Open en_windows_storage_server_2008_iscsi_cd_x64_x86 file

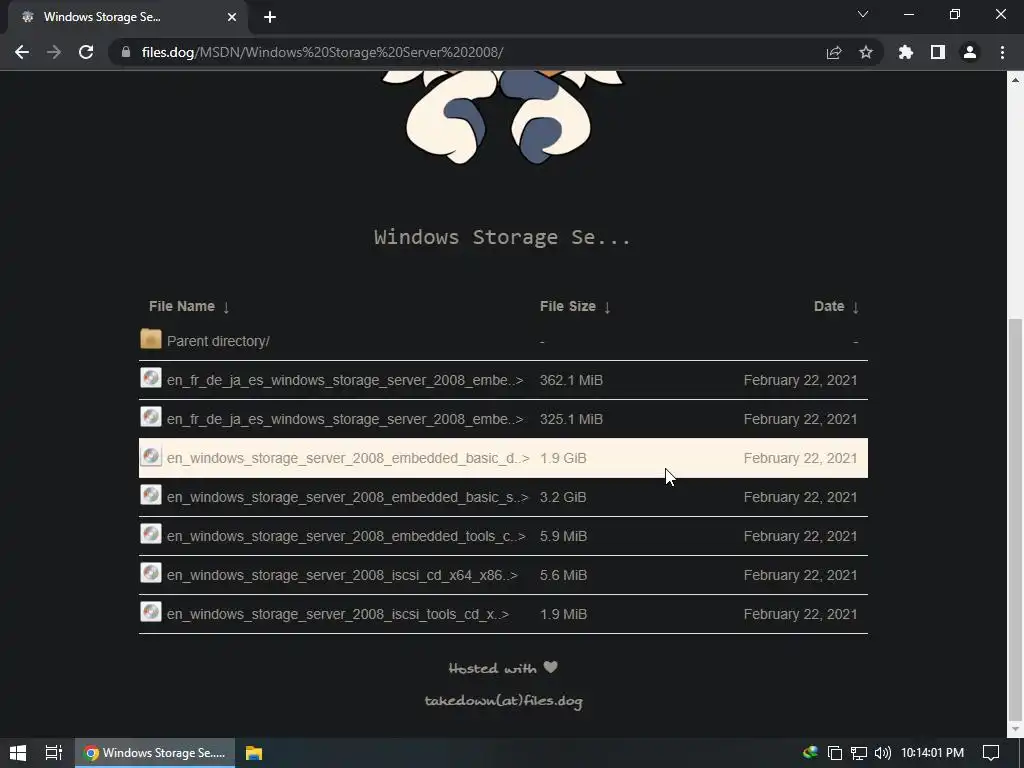click(x=342, y=575)
